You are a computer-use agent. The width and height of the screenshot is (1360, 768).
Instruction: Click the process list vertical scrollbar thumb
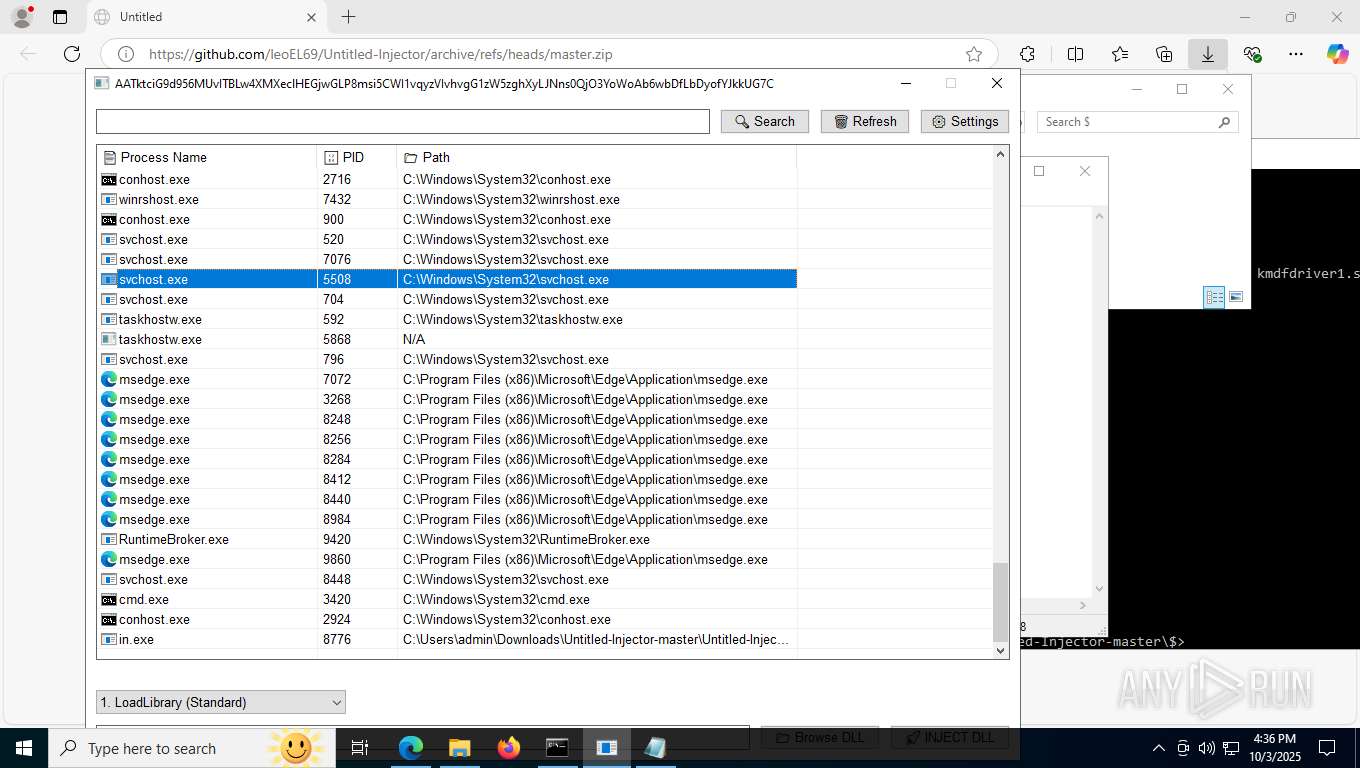click(x=1000, y=602)
